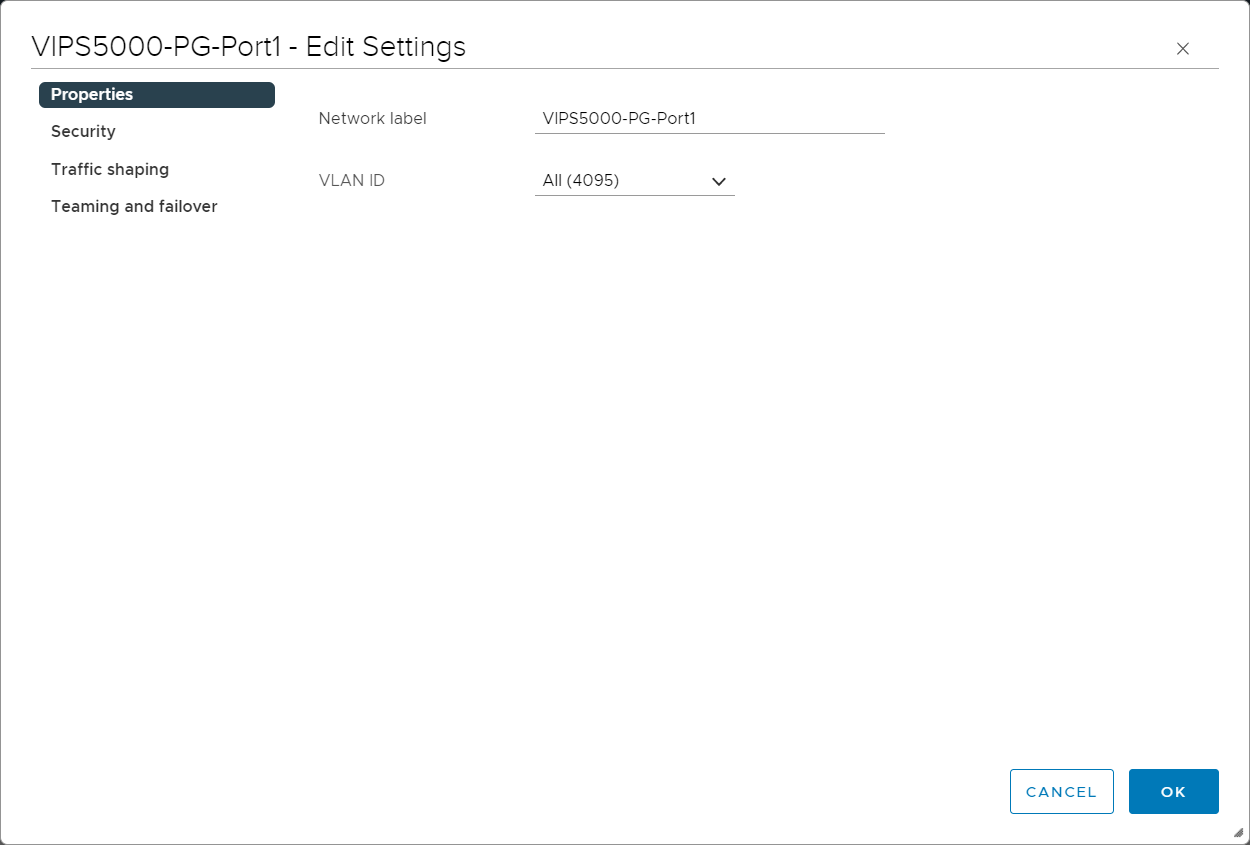The height and width of the screenshot is (845, 1250).
Task: Click the resize grip in dialog corner
Action: click(x=1238, y=832)
